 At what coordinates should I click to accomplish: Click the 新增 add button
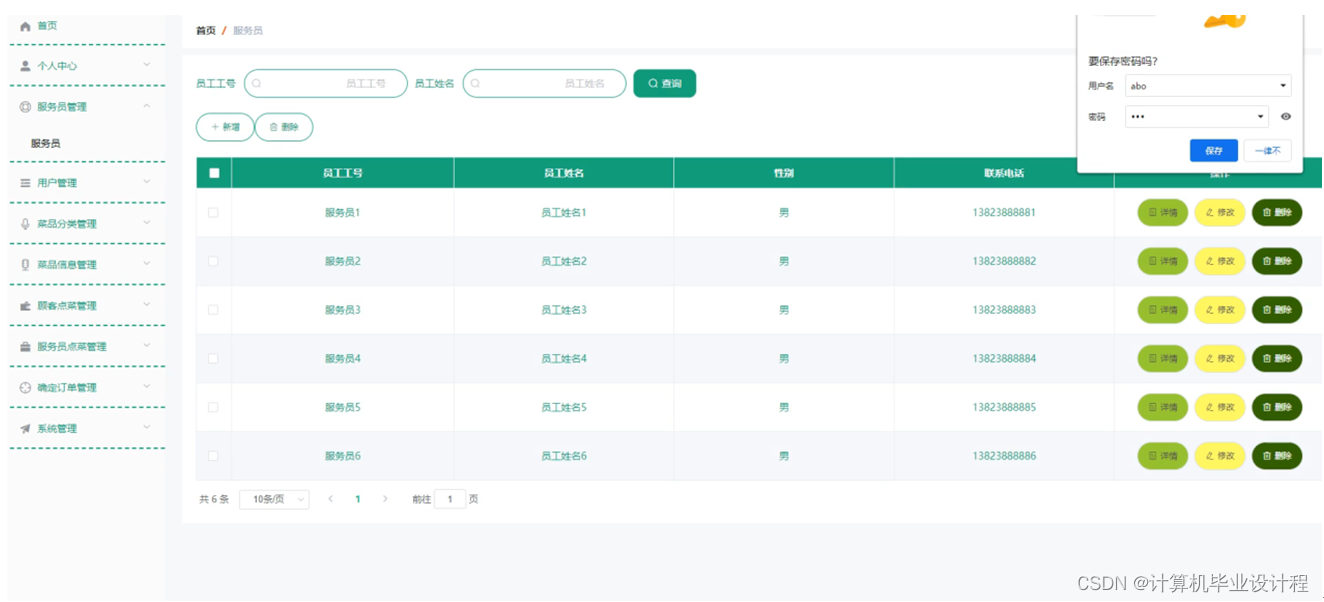[x=225, y=127]
